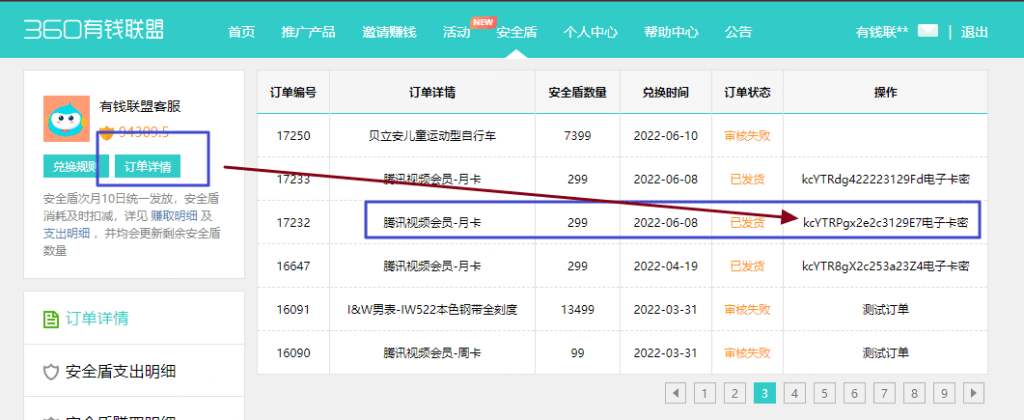Open the 支出明细 link

click(x=65, y=233)
